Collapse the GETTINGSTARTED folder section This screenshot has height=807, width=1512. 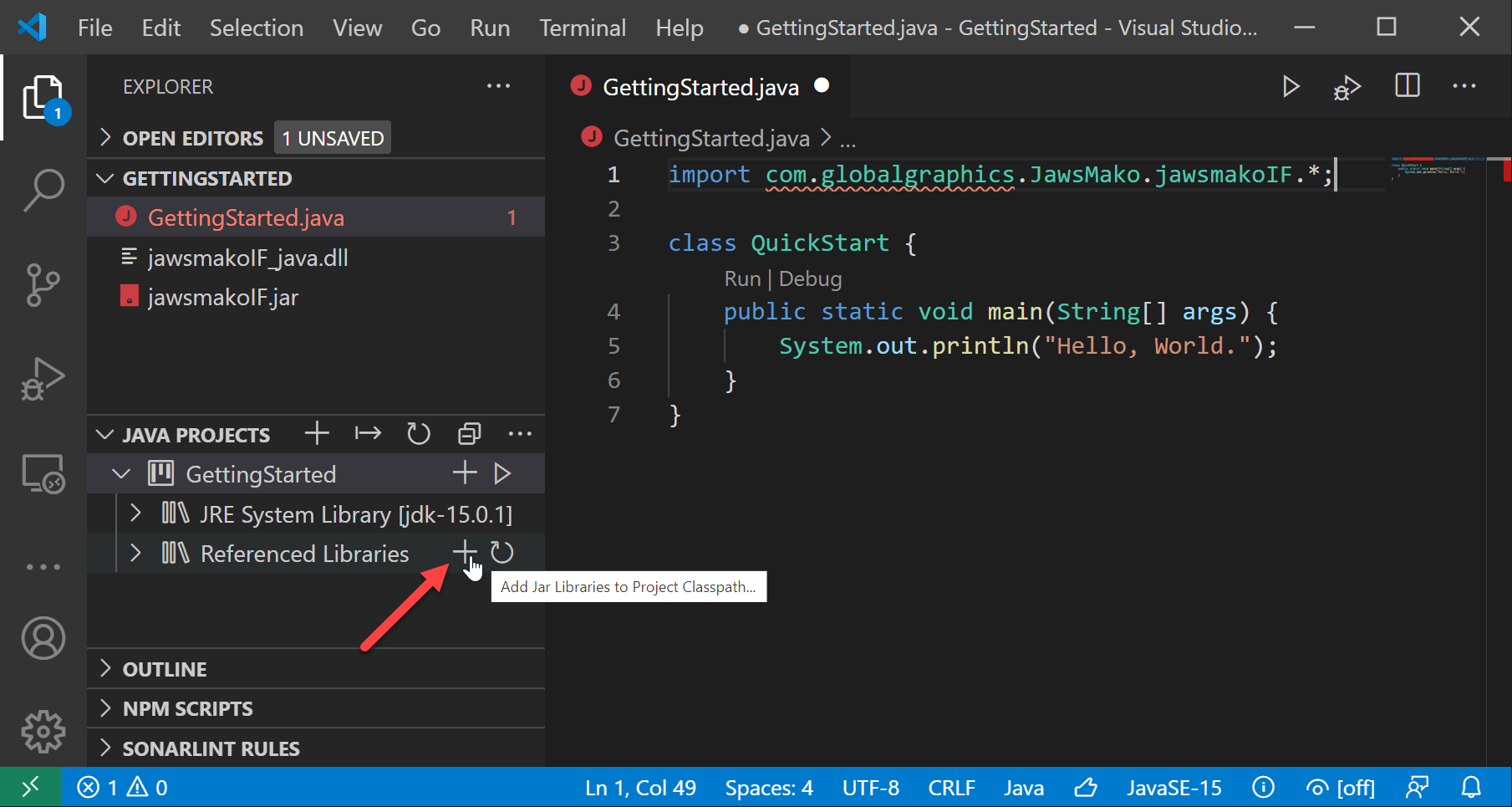click(x=106, y=178)
